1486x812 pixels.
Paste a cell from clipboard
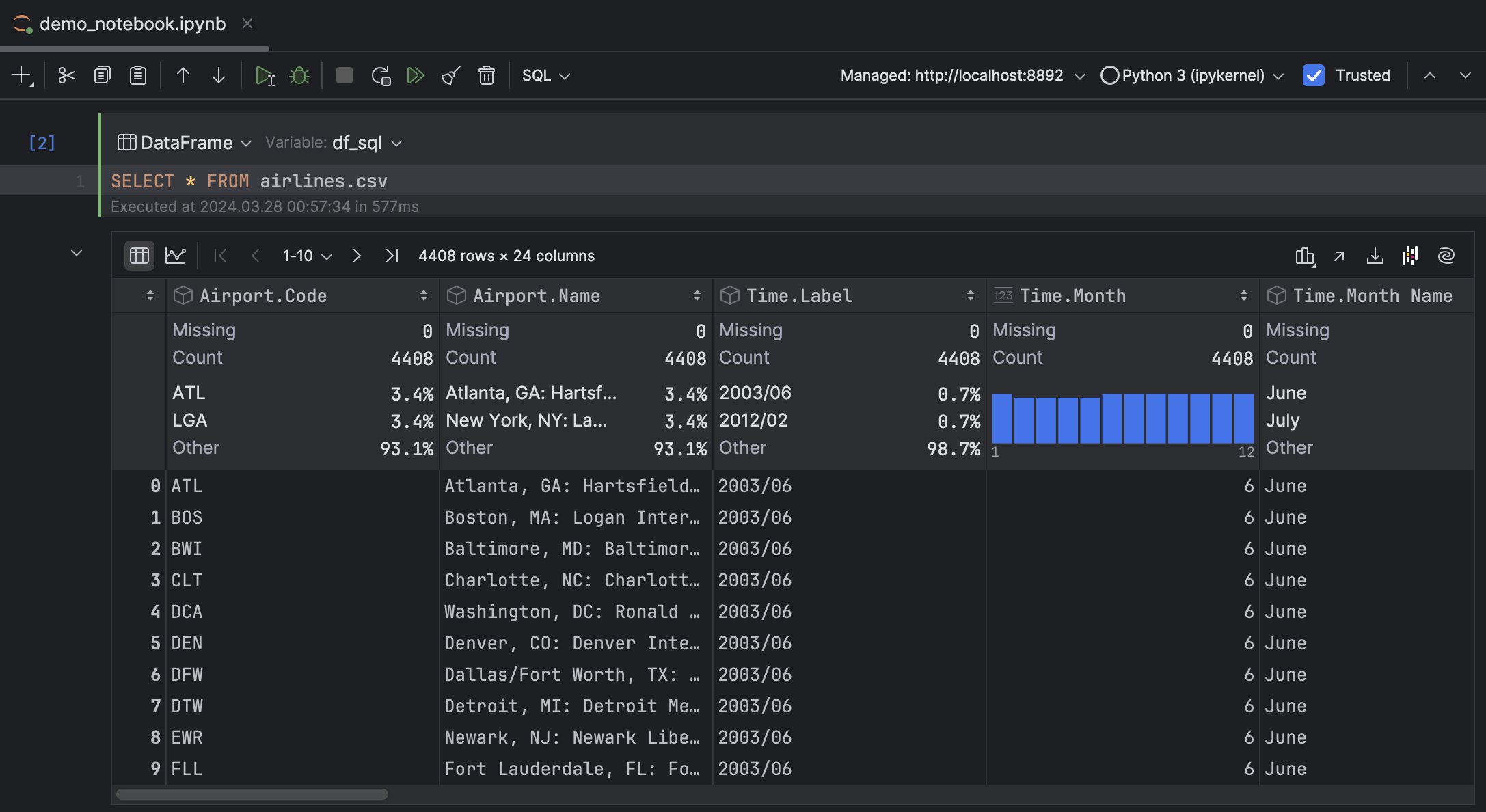(137, 75)
